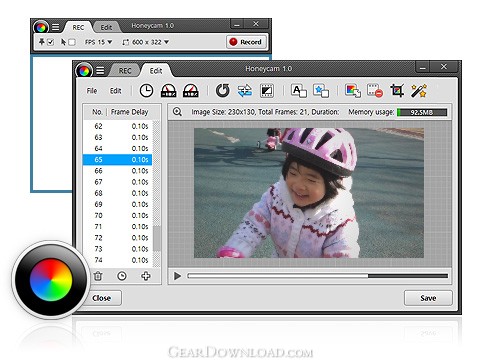Click the insert sticker star icon
480x360 pixels.
tap(321, 91)
